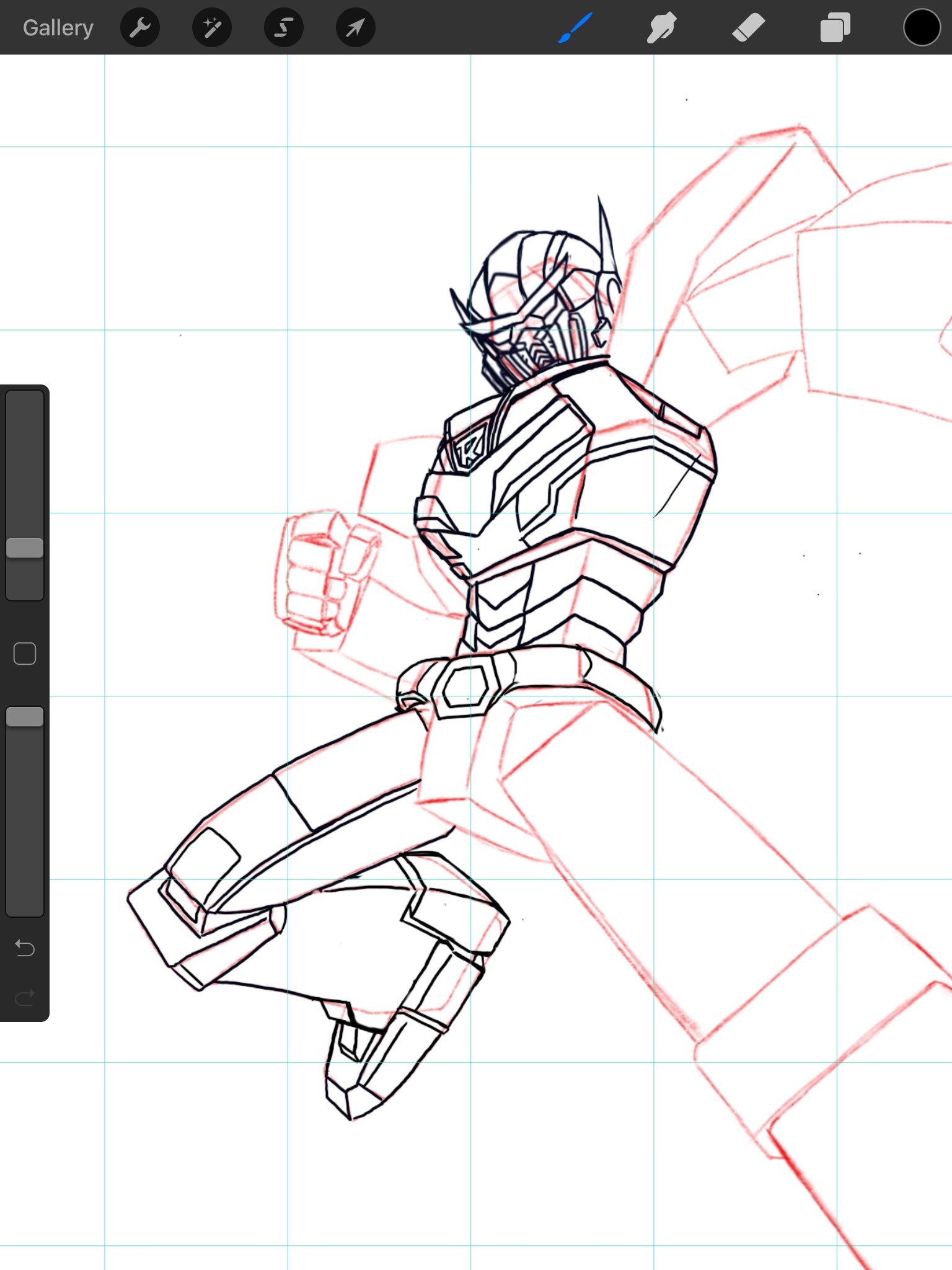Select the Eraser tool
Image resolution: width=952 pixels, height=1270 pixels.
coord(748,28)
